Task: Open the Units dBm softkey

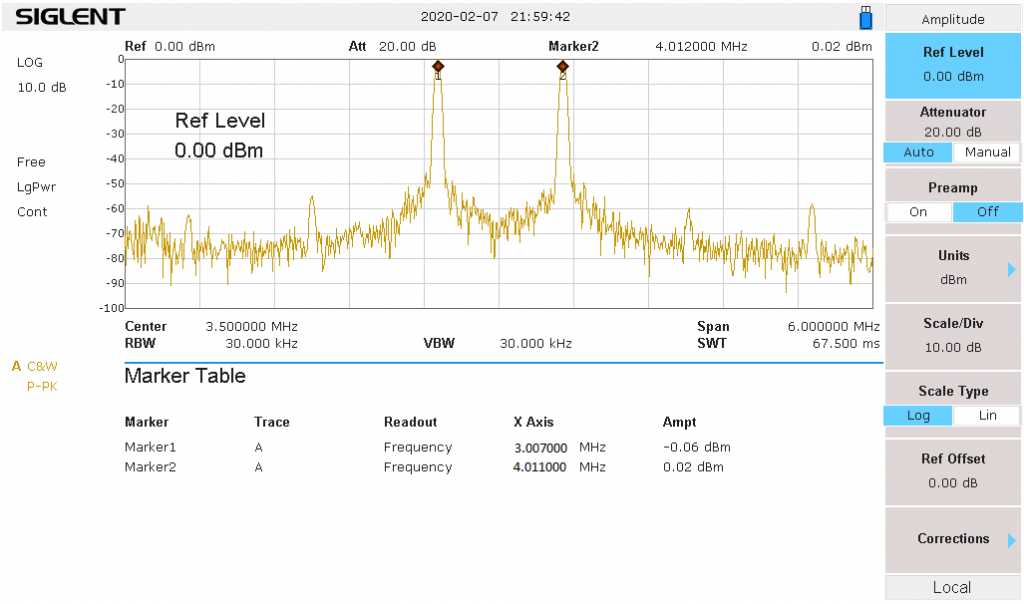Action: tap(952, 268)
